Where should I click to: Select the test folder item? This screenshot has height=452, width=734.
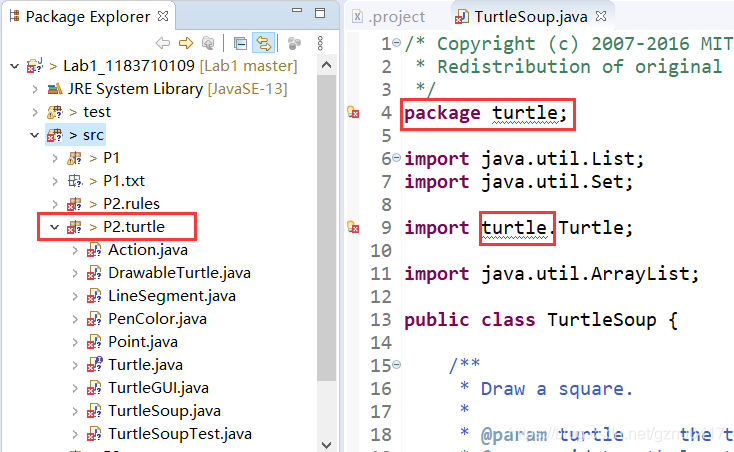pyautogui.click(x=79, y=112)
